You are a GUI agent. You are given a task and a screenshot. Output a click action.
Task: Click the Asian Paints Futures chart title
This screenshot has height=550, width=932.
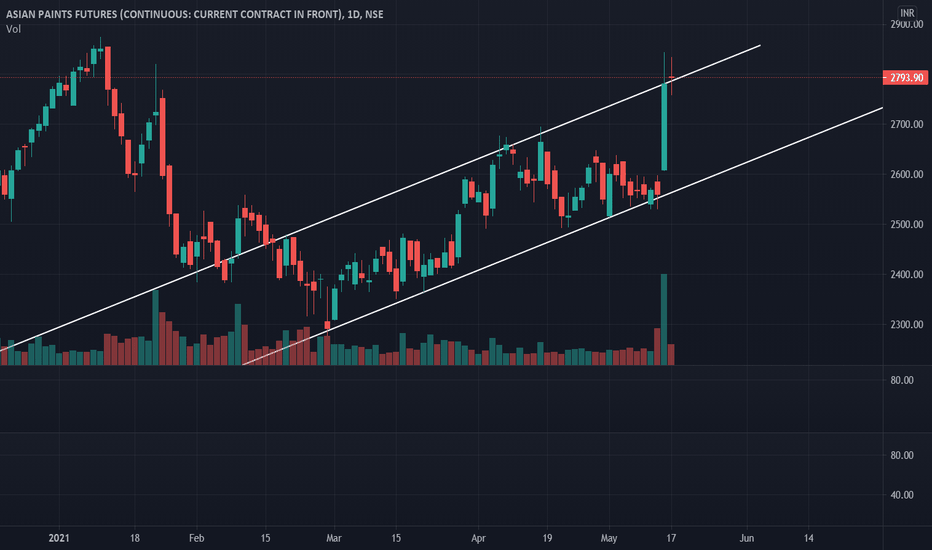click(194, 14)
